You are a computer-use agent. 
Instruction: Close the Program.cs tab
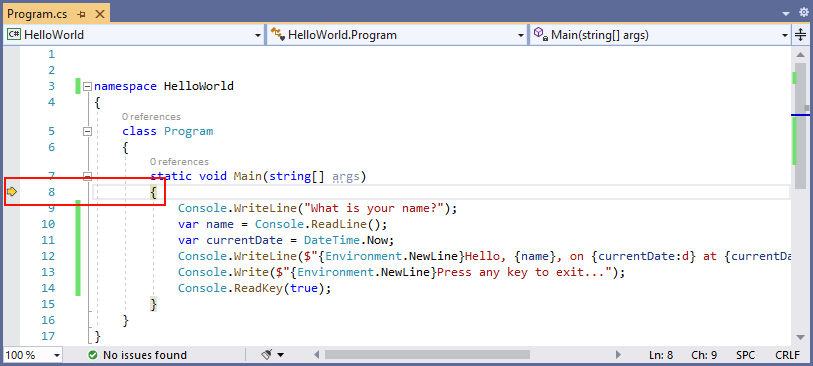(x=99, y=15)
